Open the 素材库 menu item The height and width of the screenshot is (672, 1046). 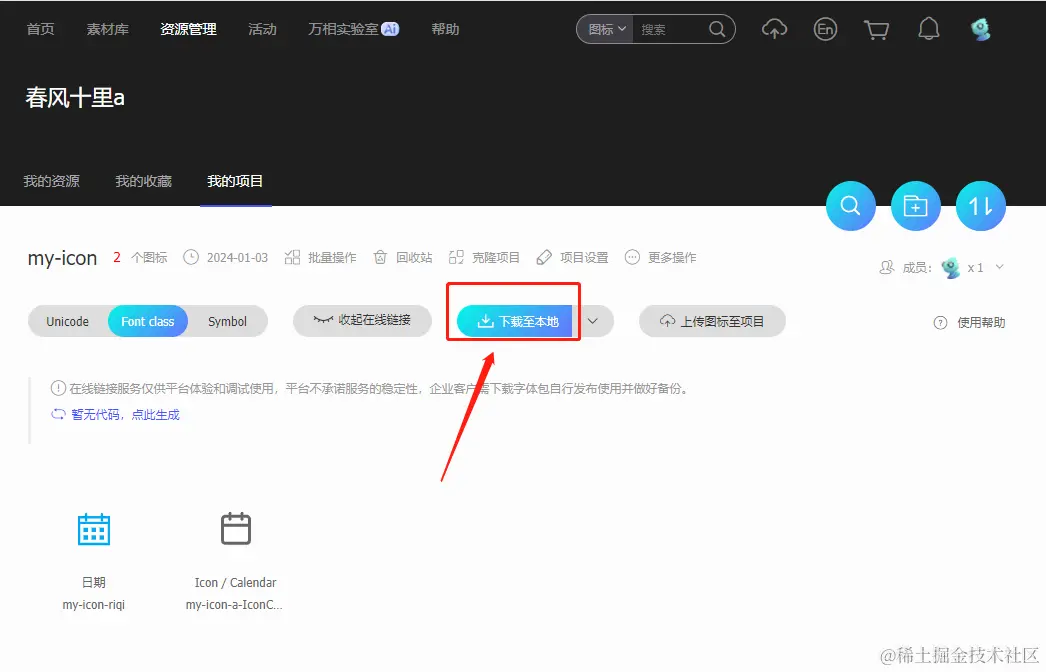[x=107, y=29]
